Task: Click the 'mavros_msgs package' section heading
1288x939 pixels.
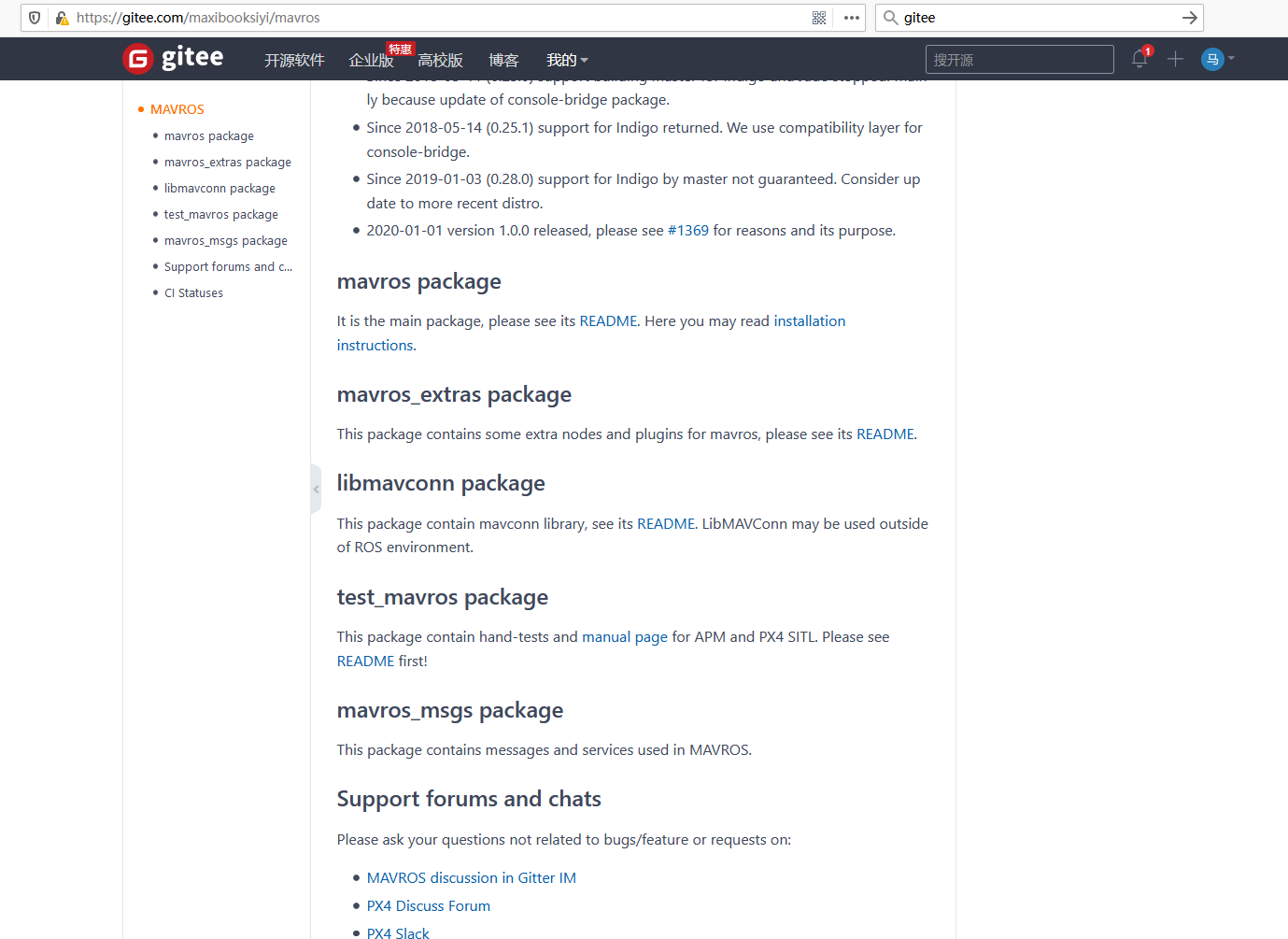Action: click(450, 710)
